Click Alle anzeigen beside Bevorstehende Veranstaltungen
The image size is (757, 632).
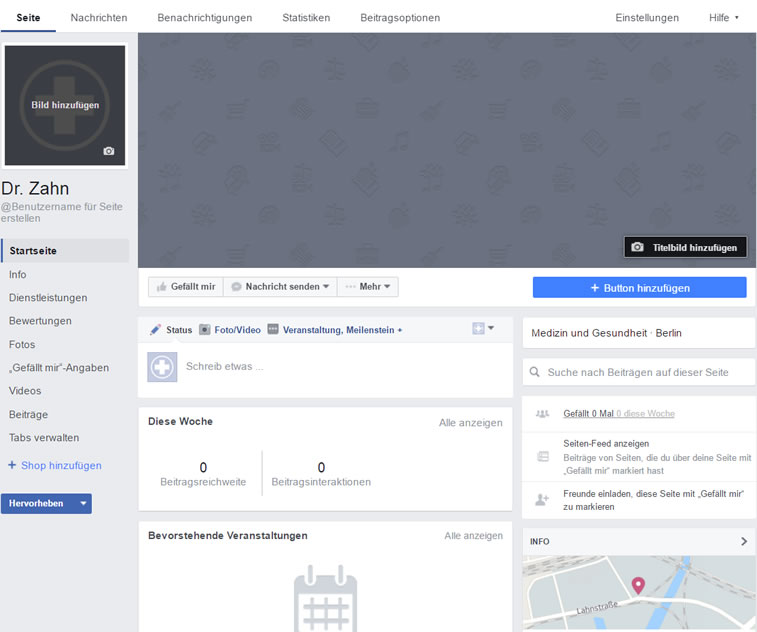pos(473,535)
